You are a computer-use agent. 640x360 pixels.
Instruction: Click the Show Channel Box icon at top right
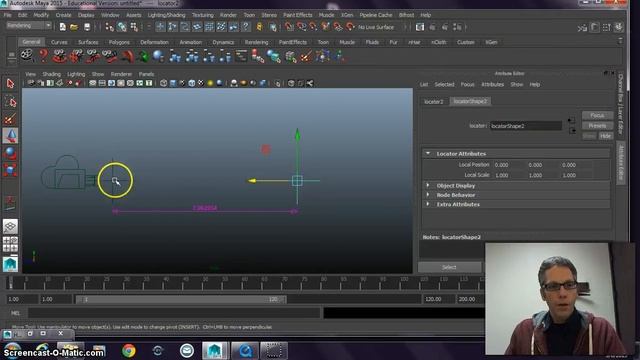pyautogui.click(x=619, y=27)
